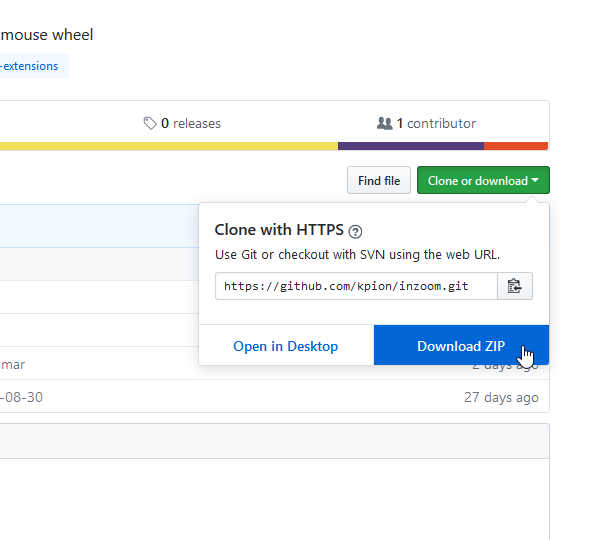
Task: Open the 1 contributor link
Action: point(426,123)
